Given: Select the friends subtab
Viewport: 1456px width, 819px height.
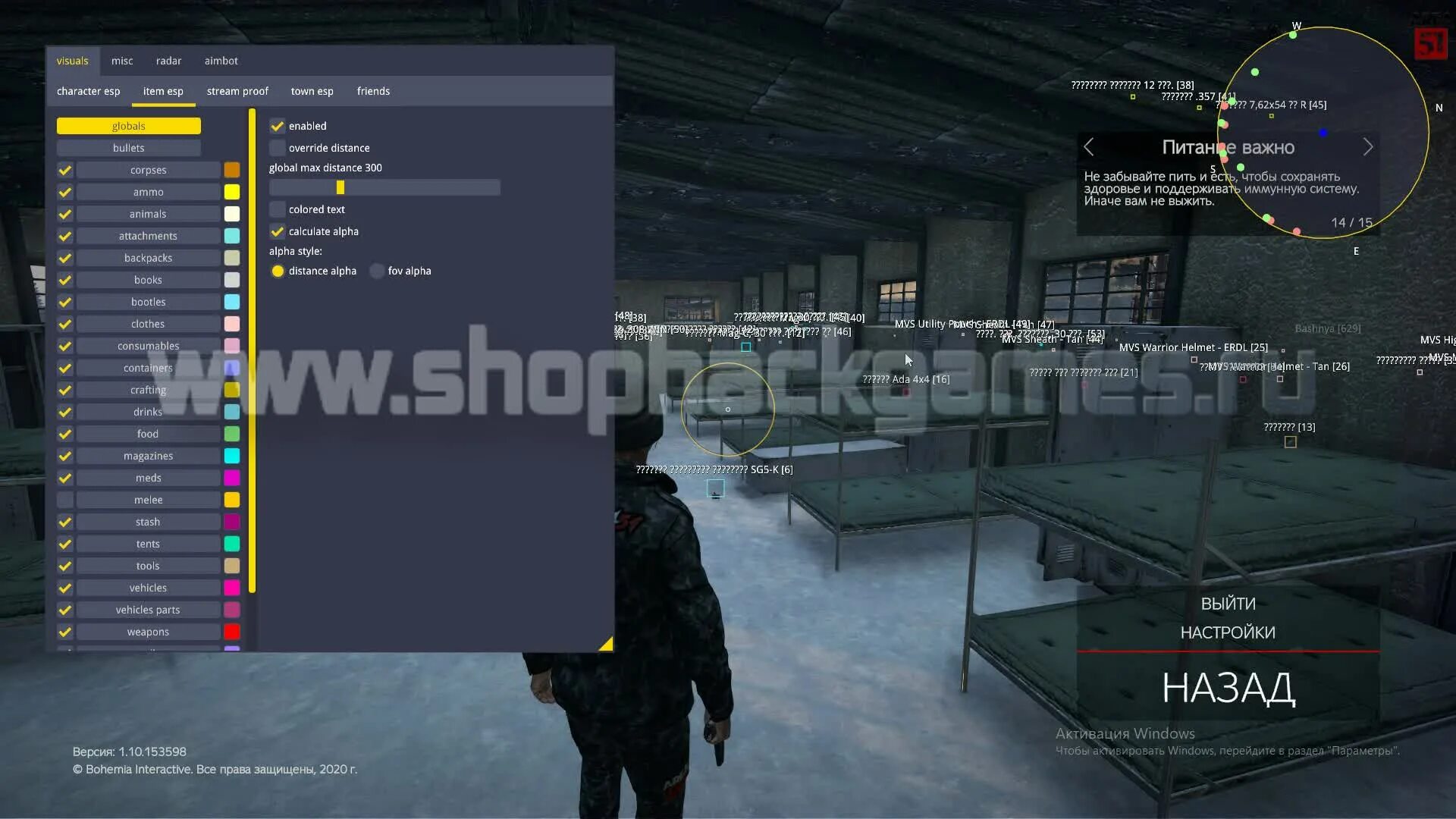Looking at the screenshot, I should click(374, 90).
